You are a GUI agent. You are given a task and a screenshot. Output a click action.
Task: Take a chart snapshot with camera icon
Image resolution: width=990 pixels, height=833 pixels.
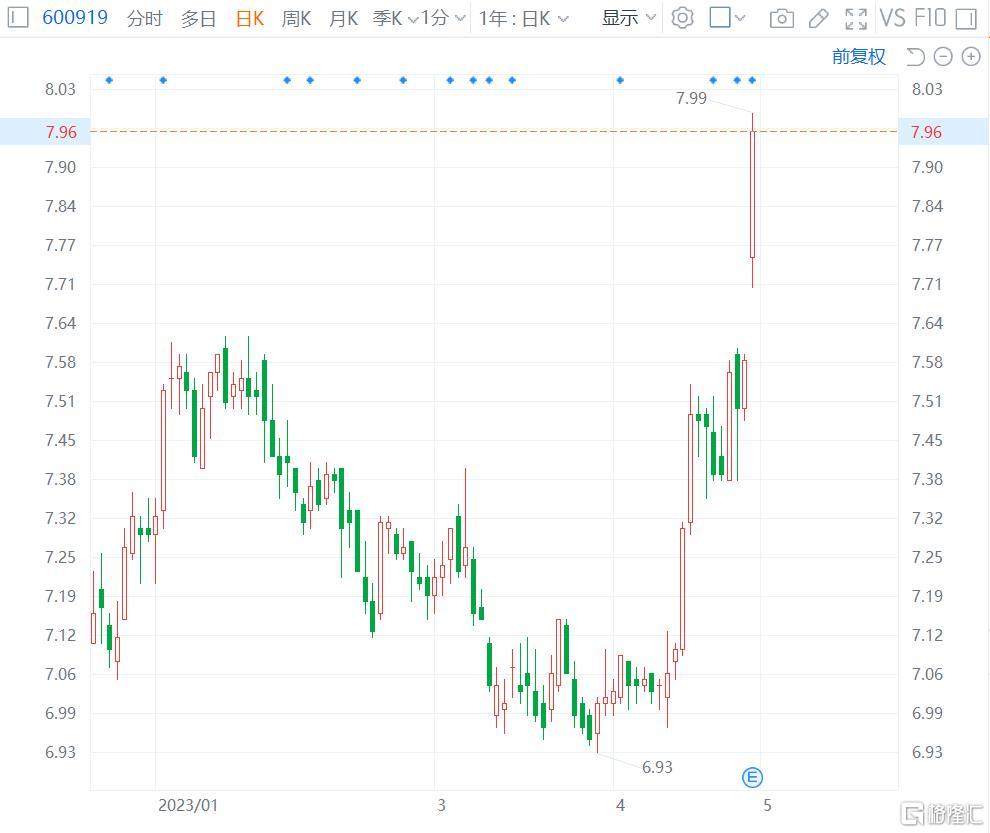[782, 18]
